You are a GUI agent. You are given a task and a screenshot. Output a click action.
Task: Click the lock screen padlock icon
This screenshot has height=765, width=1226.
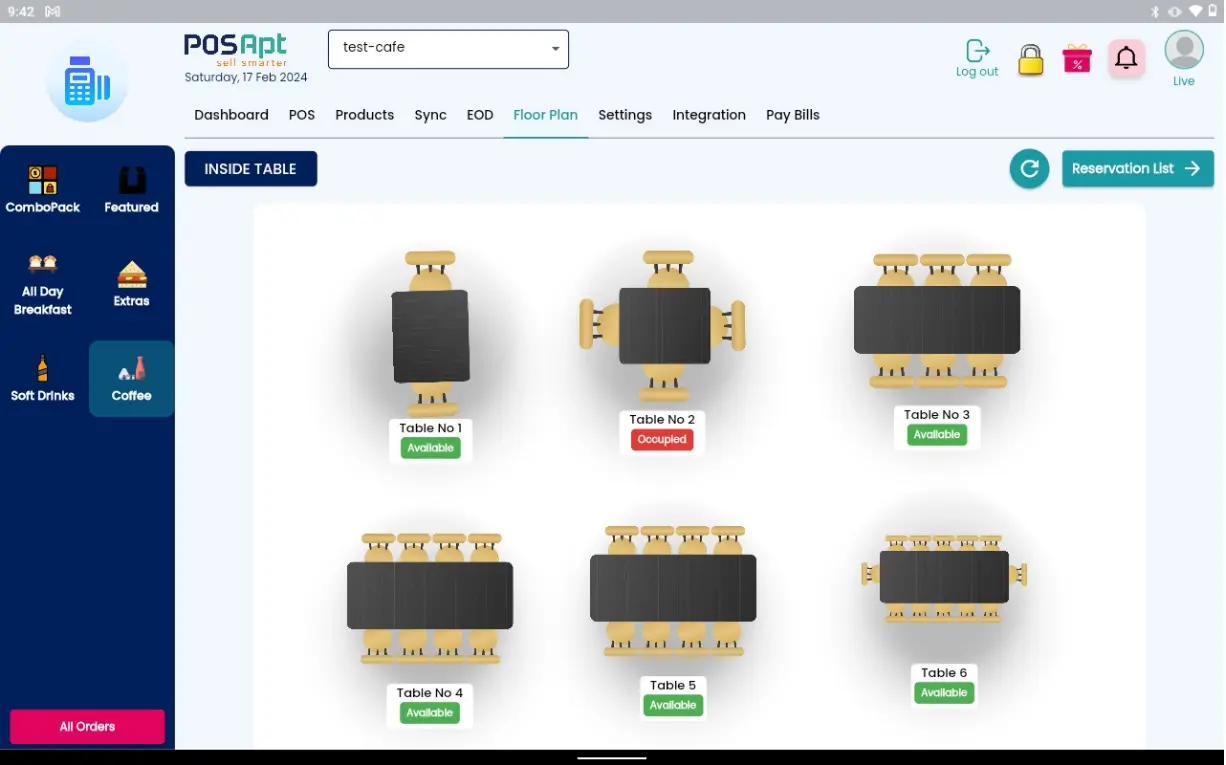(x=1030, y=60)
